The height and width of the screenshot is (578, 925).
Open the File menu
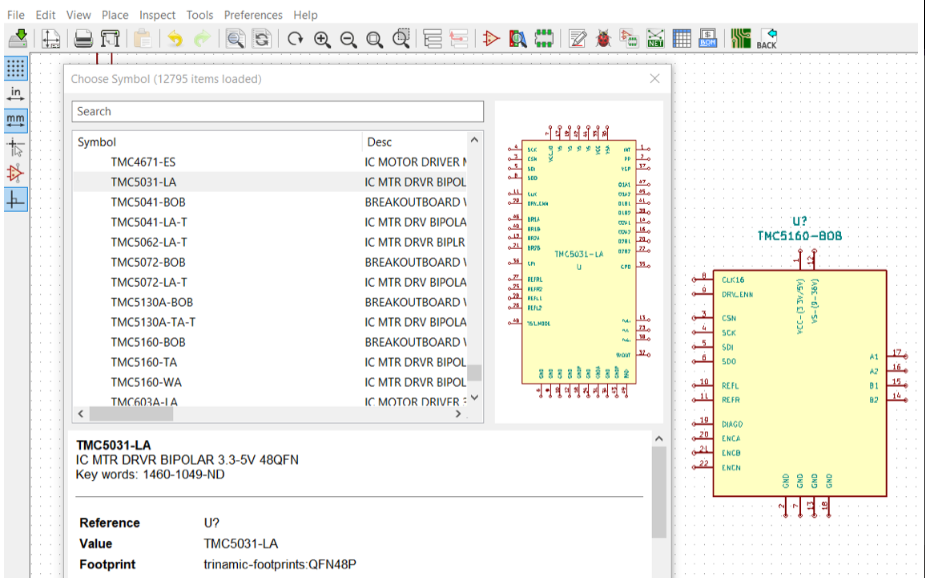[15, 15]
